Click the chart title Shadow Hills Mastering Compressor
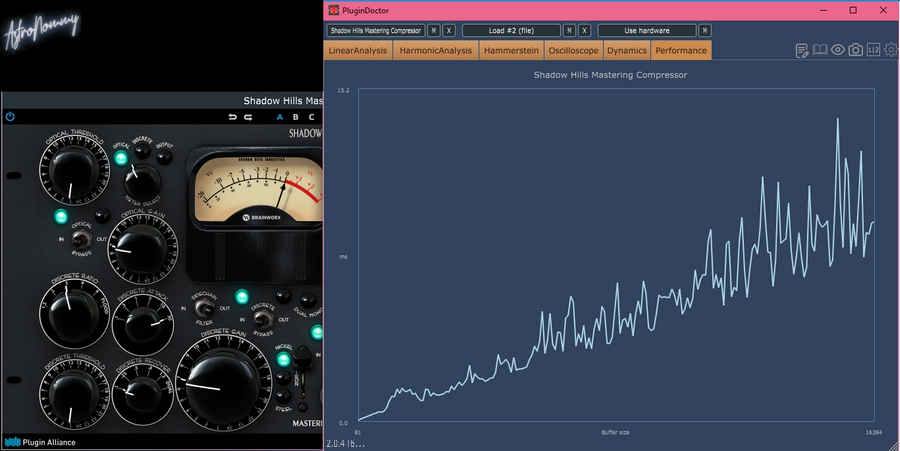Viewport: 900px width, 451px height. (x=610, y=75)
